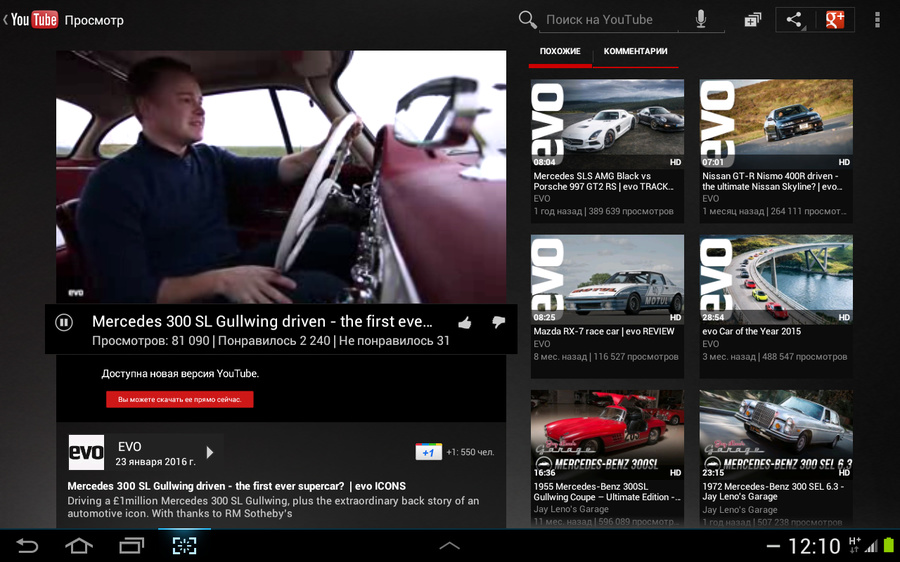Pause the video playback
Image resolution: width=900 pixels, height=562 pixels.
point(64,323)
